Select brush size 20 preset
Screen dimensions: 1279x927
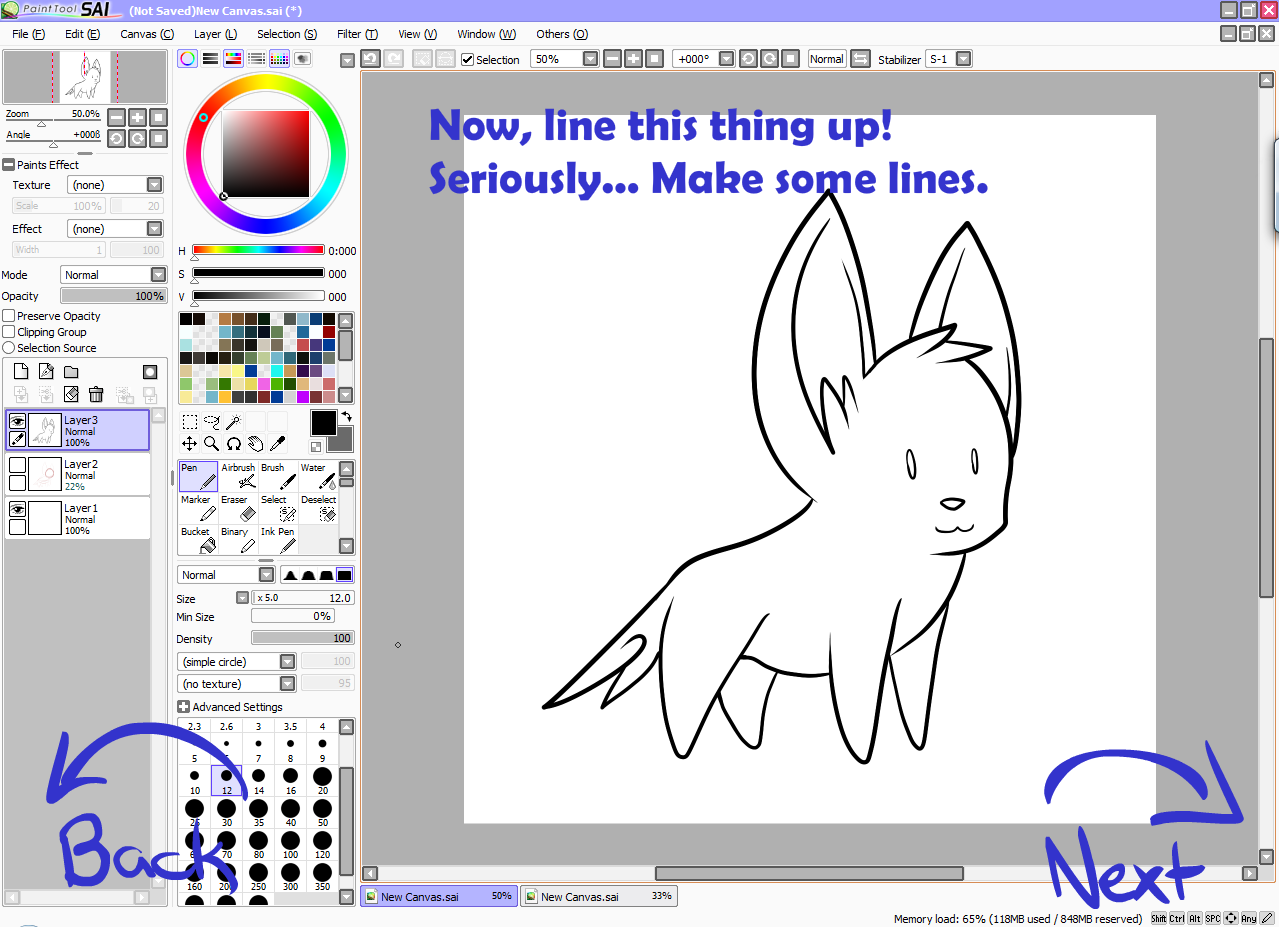click(x=322, y=781)
